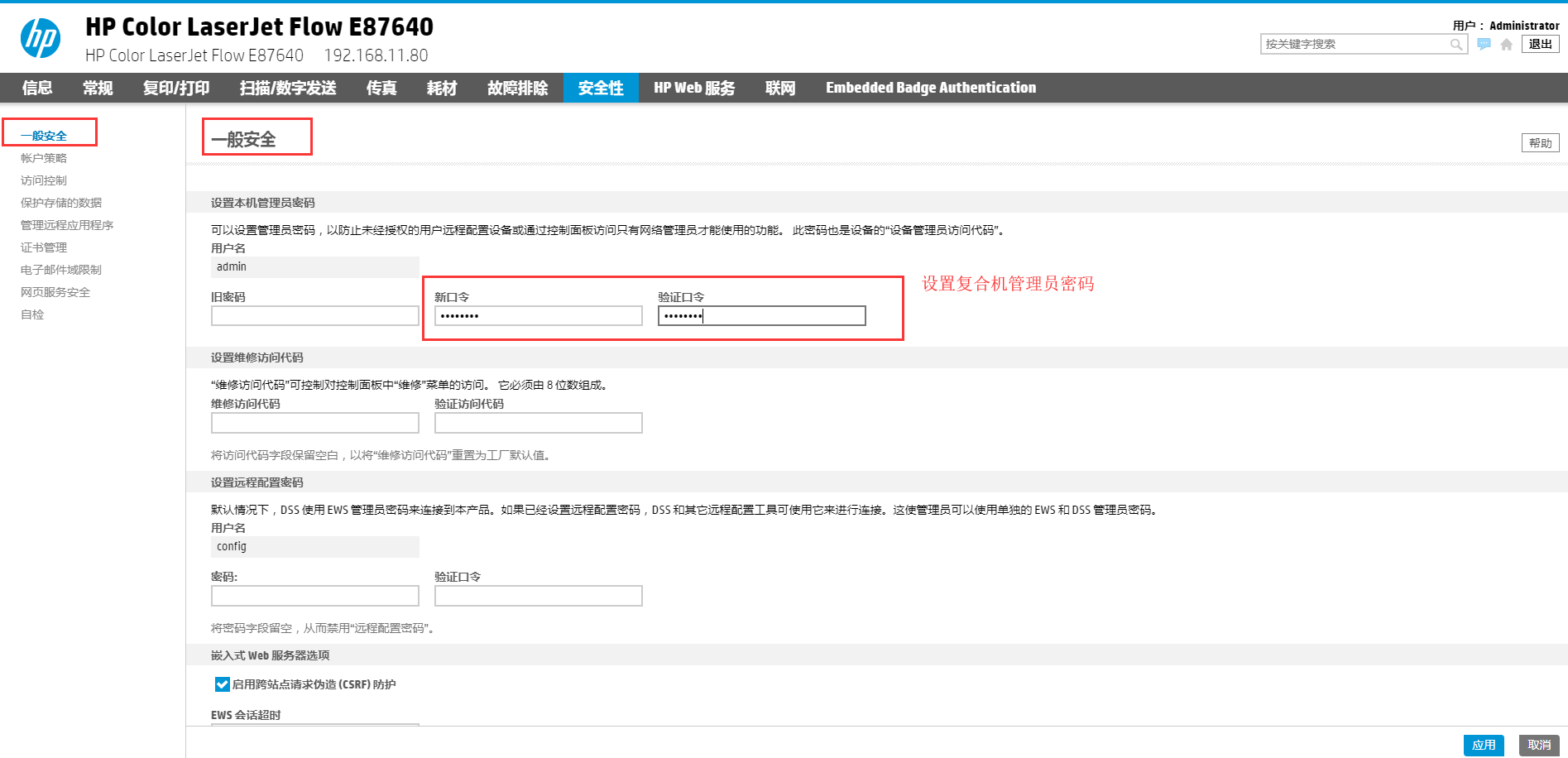Click the config username field
Viewport: 1568px width, 758px height.
click(x=315, y=547)
